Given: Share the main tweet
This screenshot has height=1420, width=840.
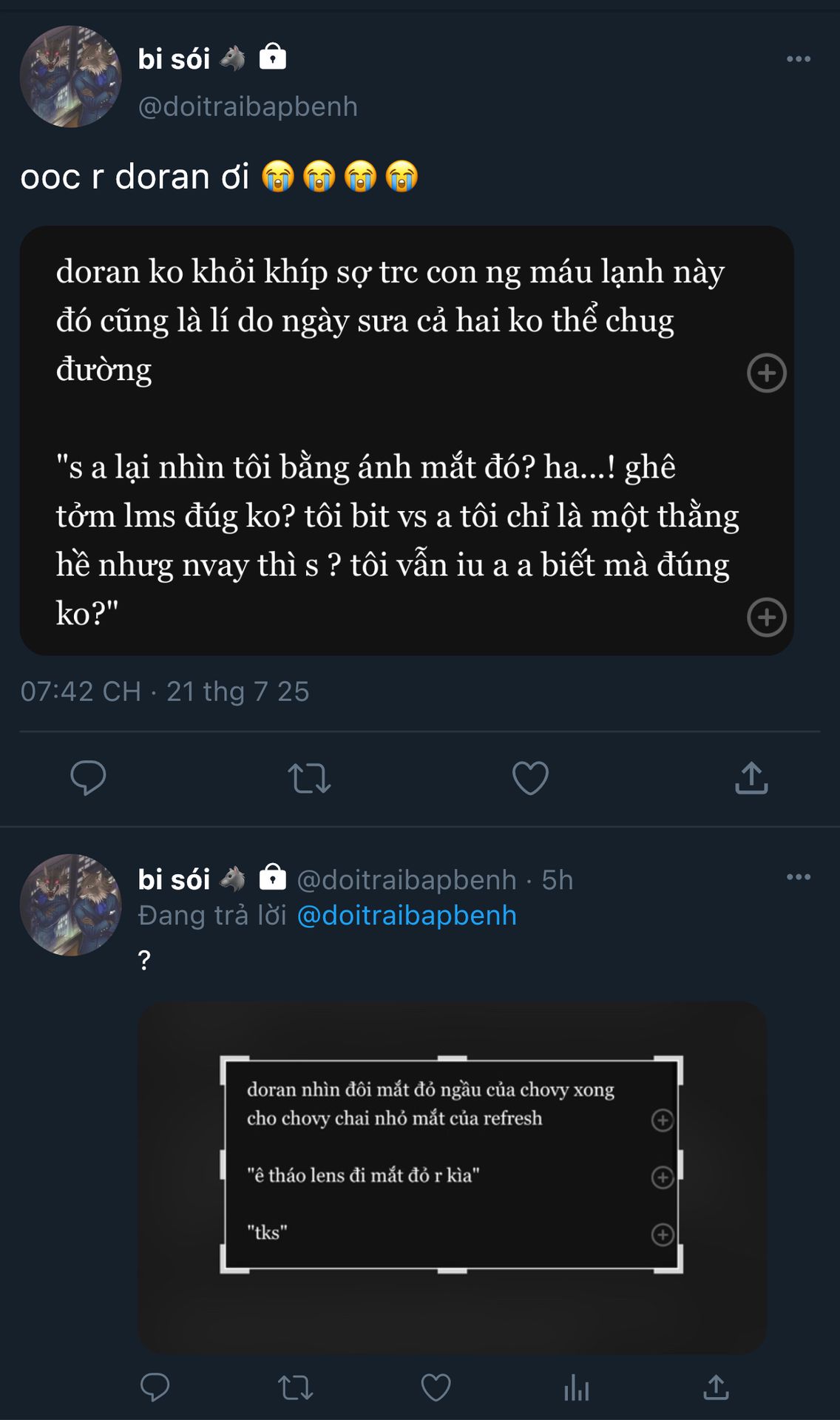Looking at the screenshot, I should (751, 777).
